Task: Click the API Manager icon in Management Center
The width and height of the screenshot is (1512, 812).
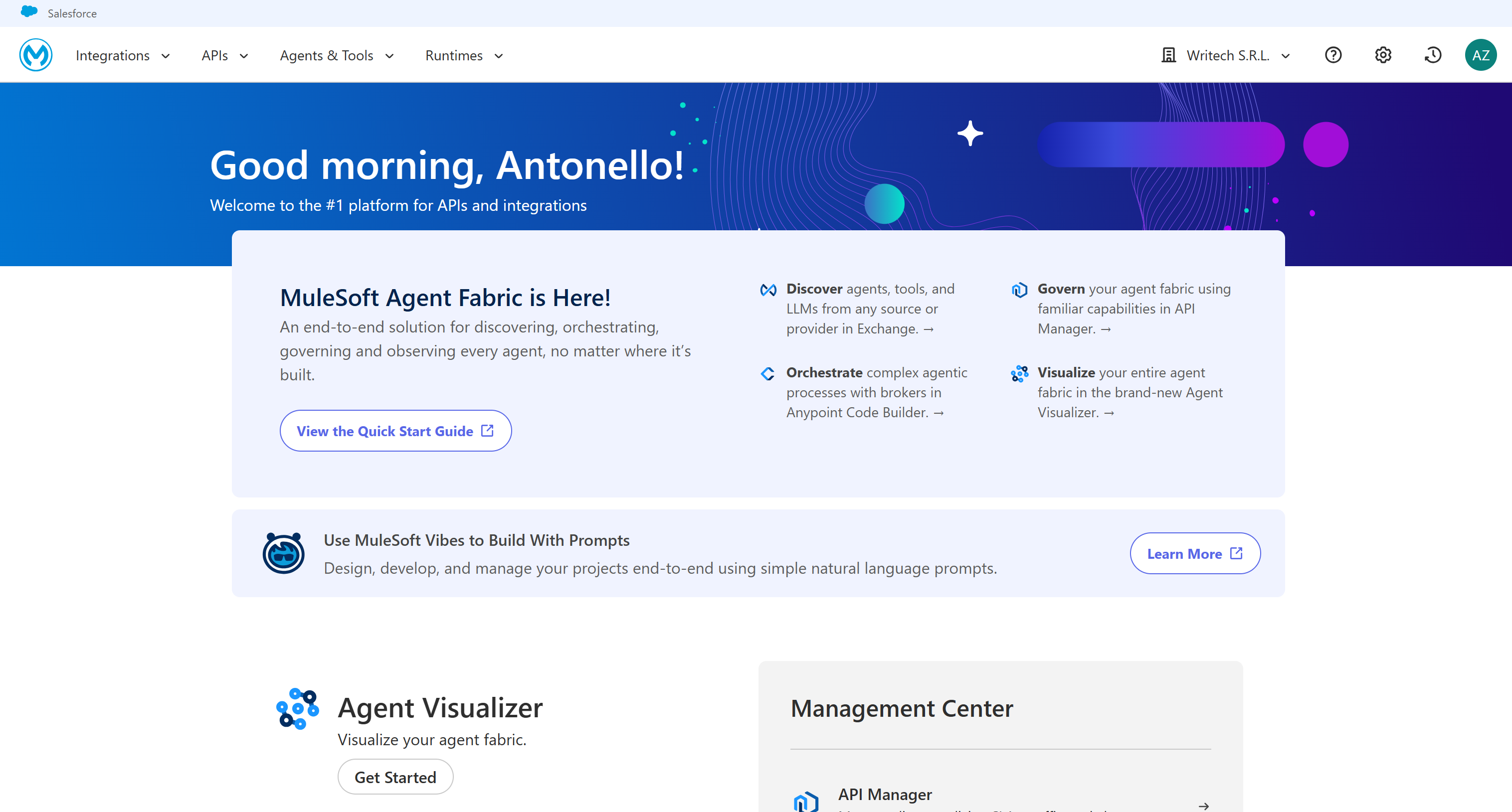Action: pyautogui.click(x=806, y=801)
